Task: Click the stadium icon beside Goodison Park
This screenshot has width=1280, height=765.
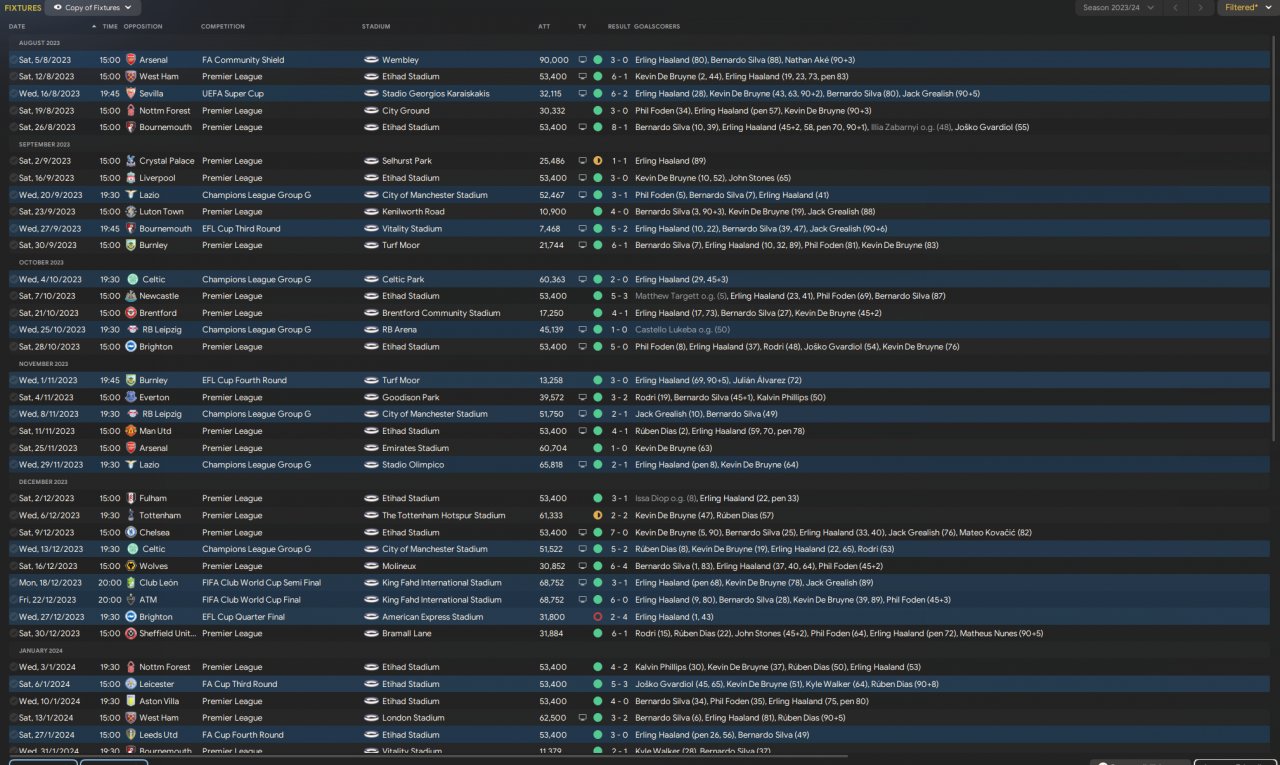Action: click(x=371, y=397)
